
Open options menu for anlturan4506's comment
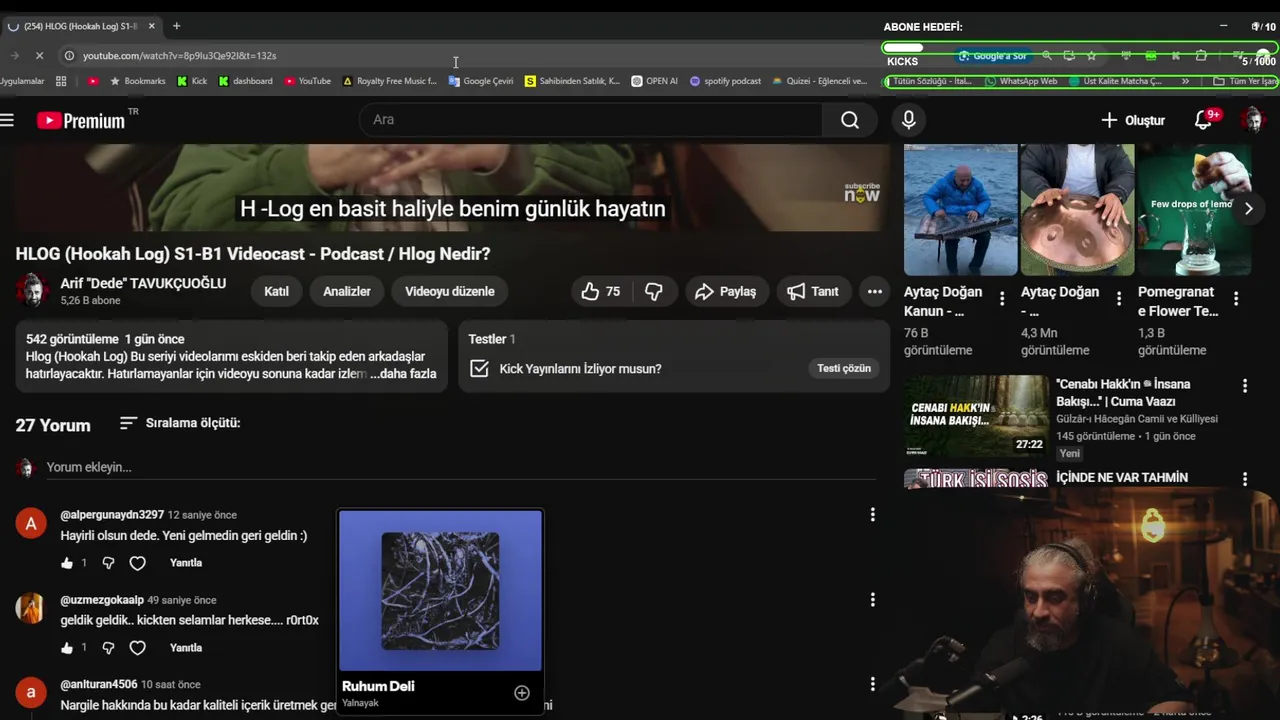coord(873,685)
